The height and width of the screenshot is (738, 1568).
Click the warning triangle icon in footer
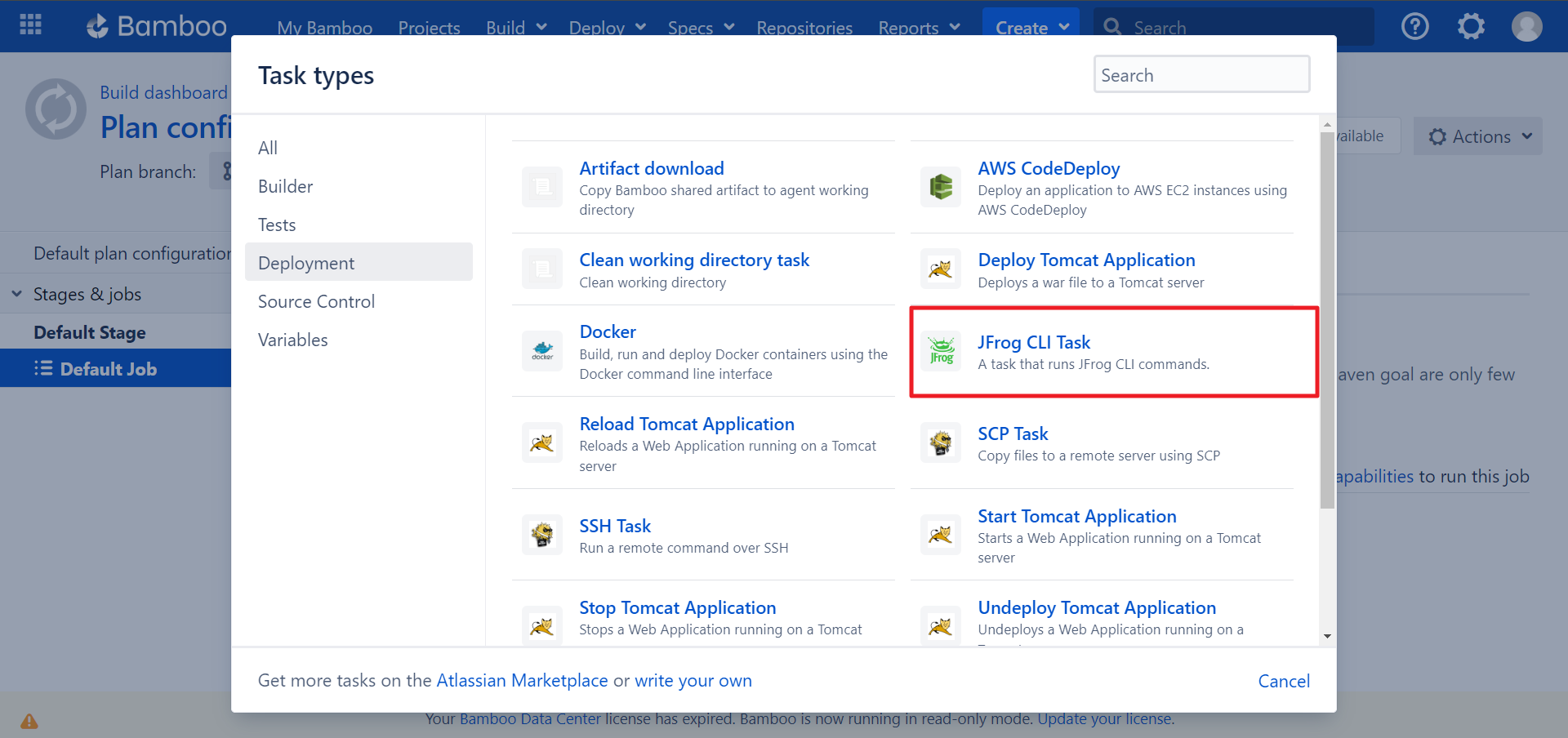[29, 721]
